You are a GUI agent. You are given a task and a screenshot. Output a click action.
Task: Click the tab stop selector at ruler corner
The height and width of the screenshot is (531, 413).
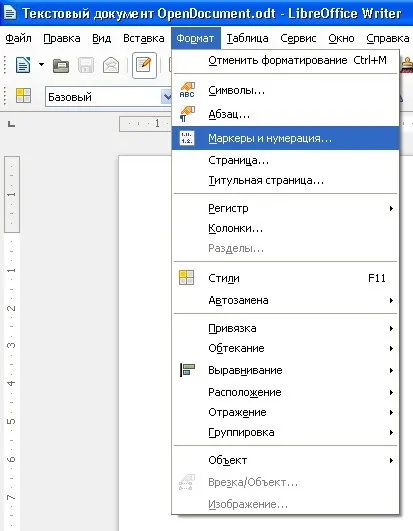pos(12,124)
